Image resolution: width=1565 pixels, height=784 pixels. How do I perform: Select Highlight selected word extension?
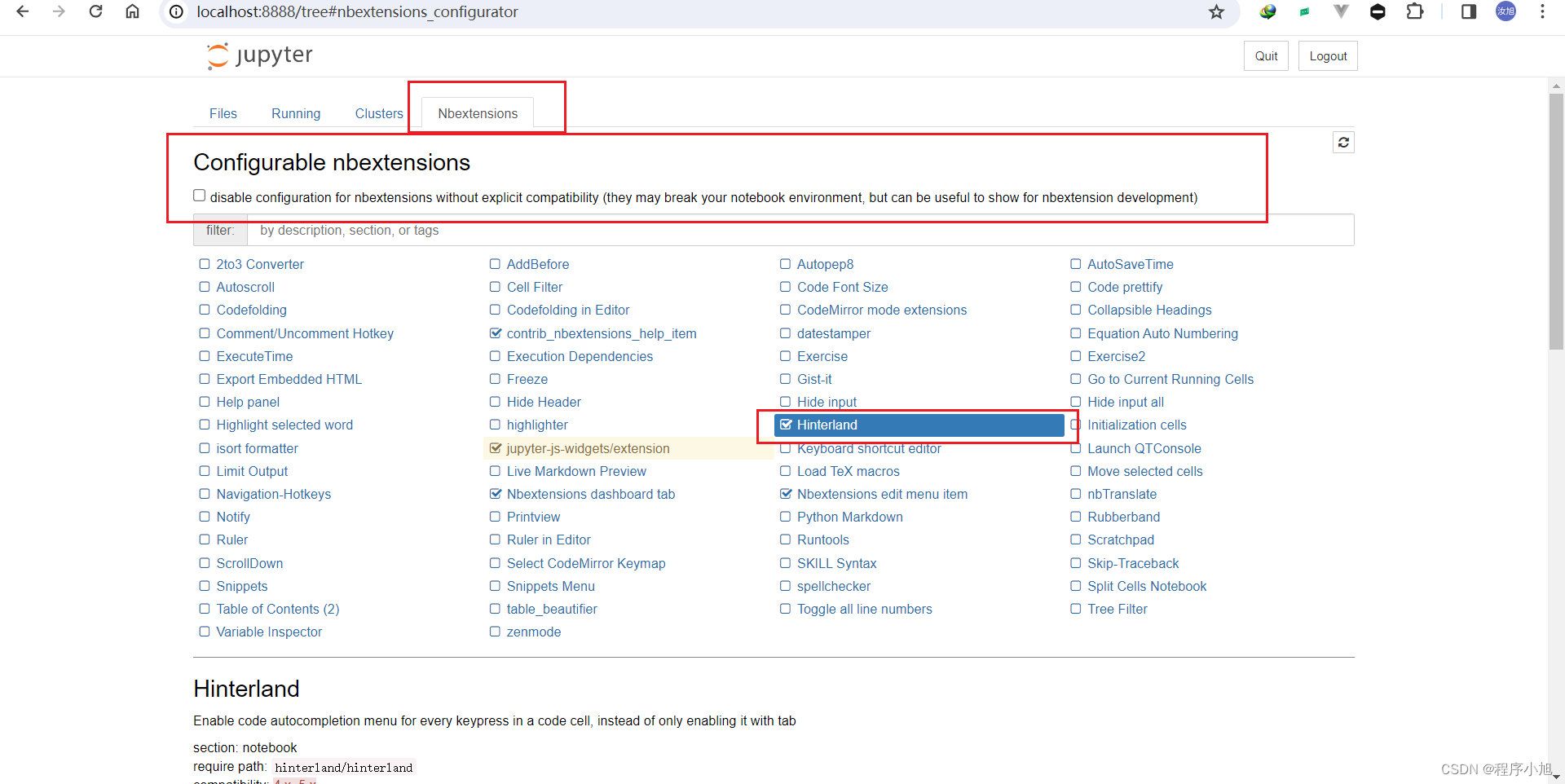(x=284, y=425)
